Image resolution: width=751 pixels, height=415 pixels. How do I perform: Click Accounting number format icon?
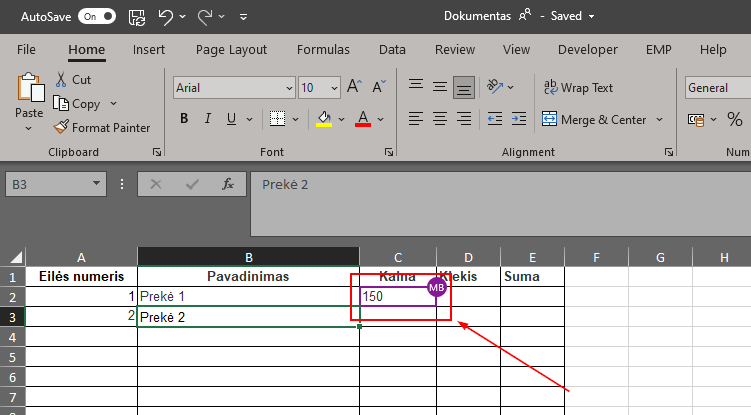(696, 119)
